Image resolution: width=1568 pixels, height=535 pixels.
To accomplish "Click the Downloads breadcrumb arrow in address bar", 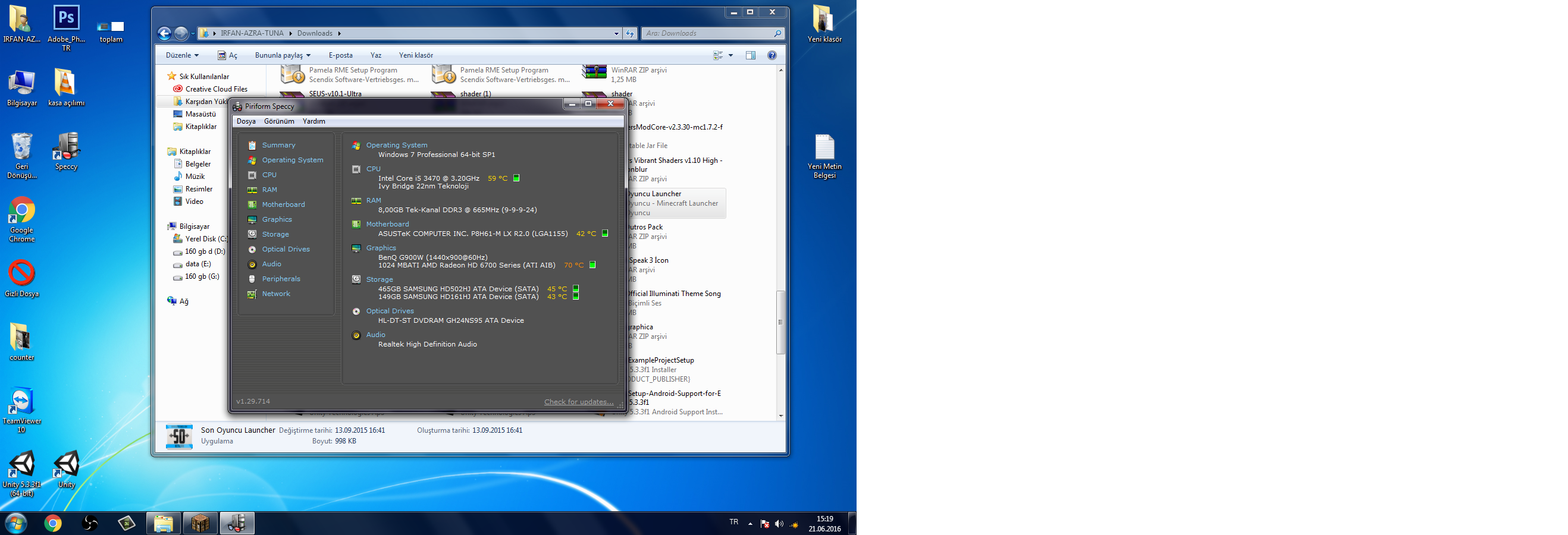I will pos(339,33).
